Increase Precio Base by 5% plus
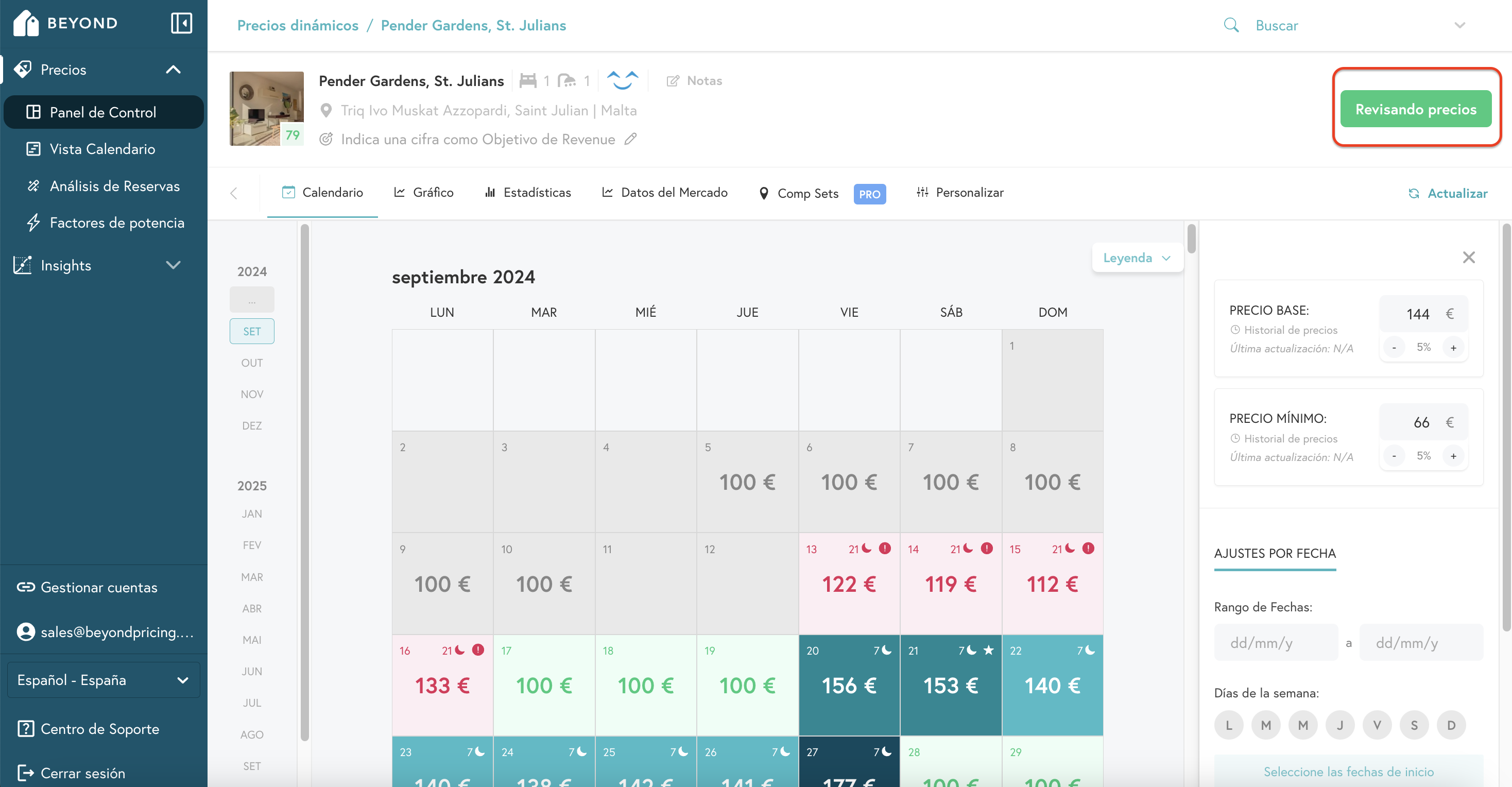Screen dimensions: 1512x787 coord(1453,348)
